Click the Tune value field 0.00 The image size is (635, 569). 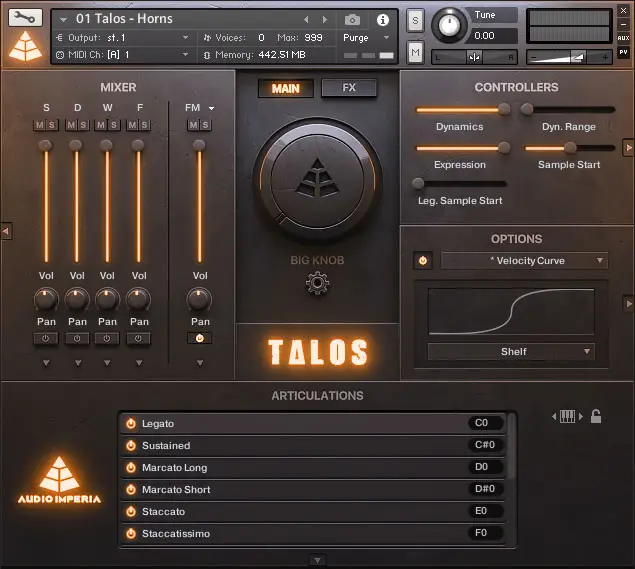[491, 36]
